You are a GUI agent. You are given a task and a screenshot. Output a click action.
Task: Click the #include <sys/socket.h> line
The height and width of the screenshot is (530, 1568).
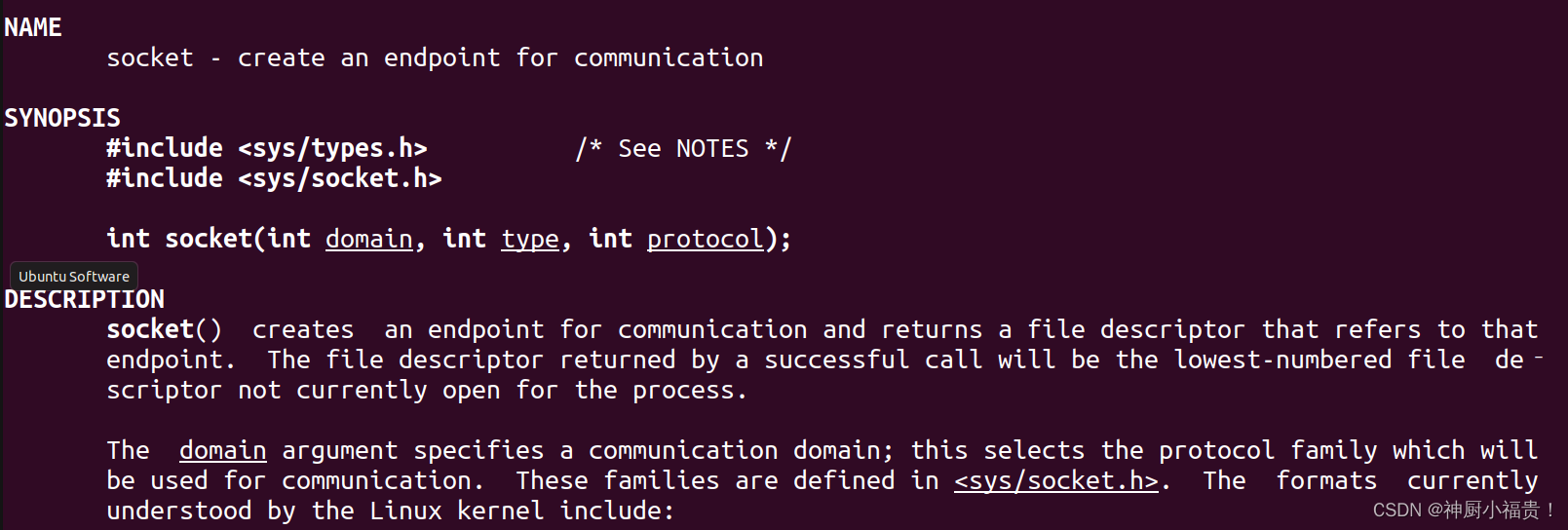pos(275,178)
